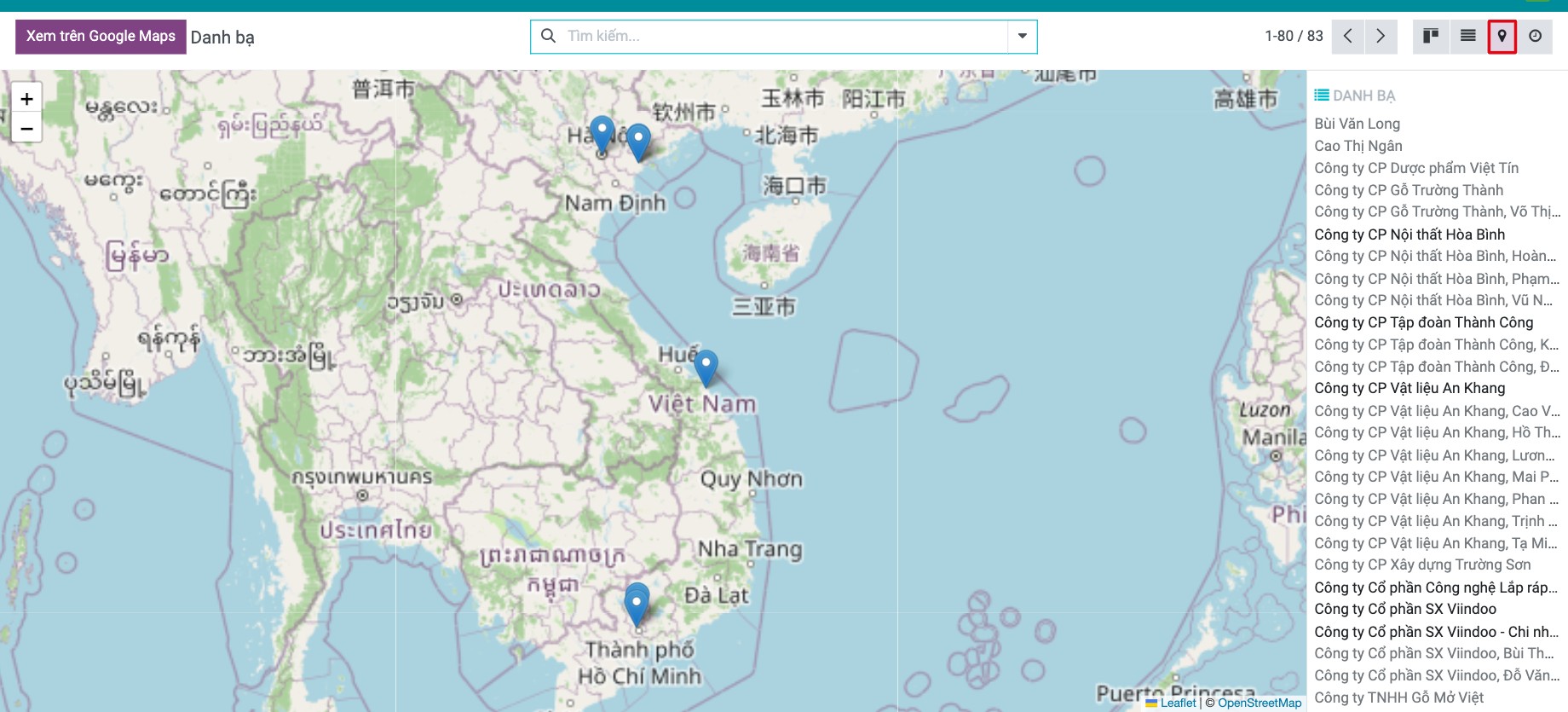Click the Xem trên Google Maps button
This screenshot has height=712, width=1568.
[x=101, y=36]
